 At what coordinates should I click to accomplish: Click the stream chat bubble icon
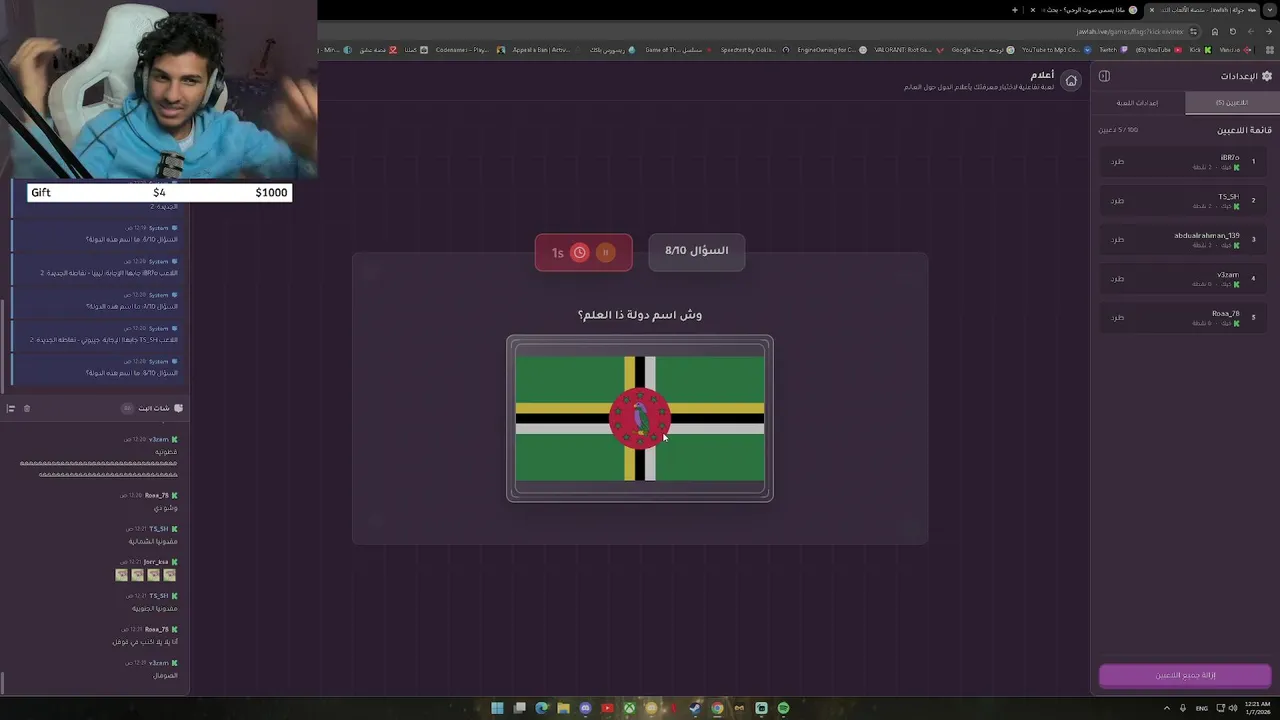pos(178,408)
